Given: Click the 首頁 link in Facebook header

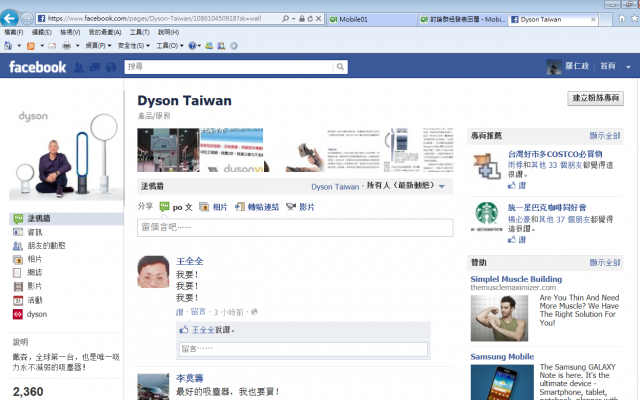Looking at the screenshot, I should (x=608, y=66).
